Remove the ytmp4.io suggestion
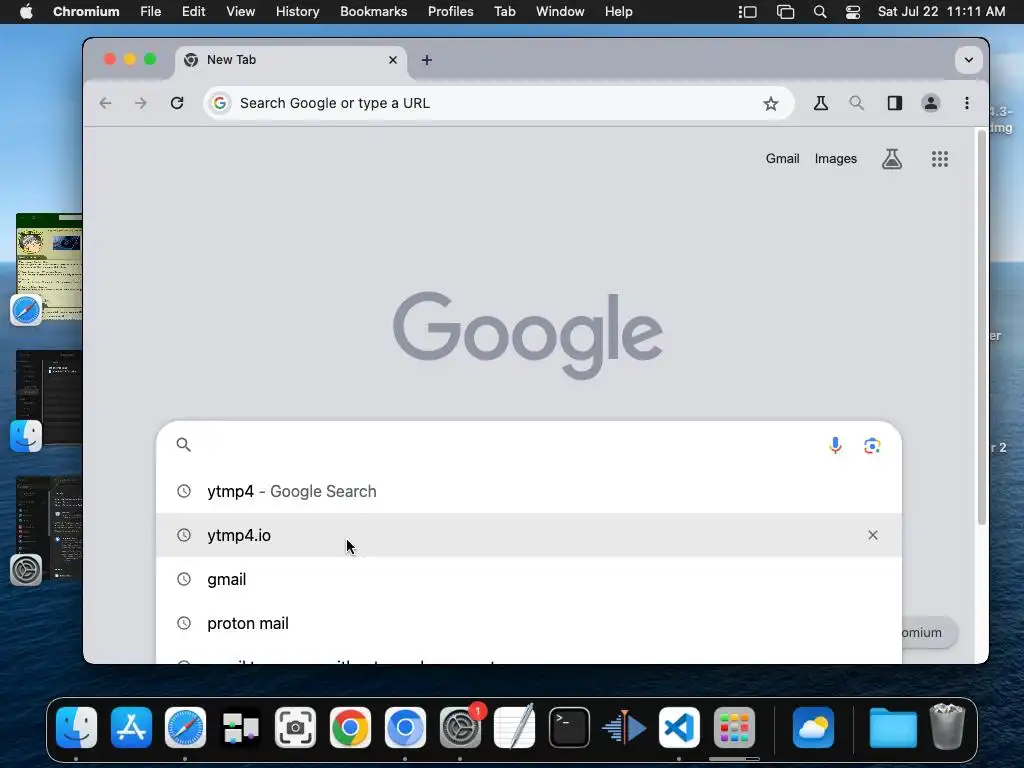The height and width of the screenshot is (768, 1024). [x=872, y=535]
